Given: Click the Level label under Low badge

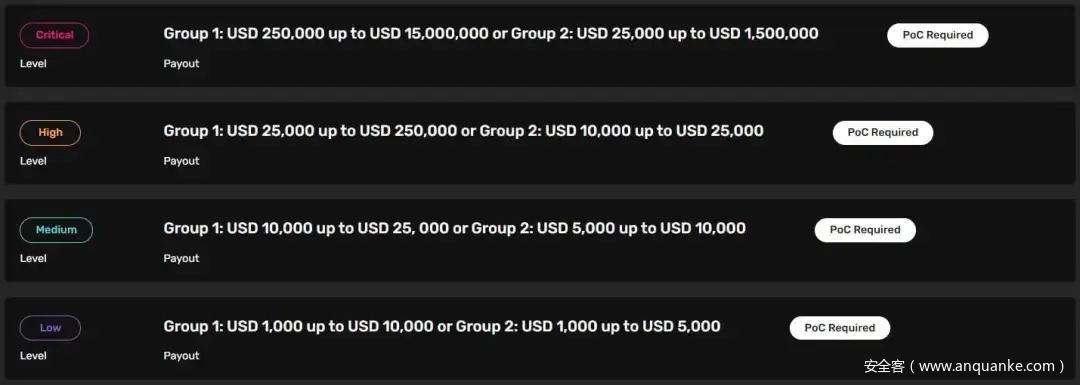Looking at the screenshot, I should coord(33,356).
